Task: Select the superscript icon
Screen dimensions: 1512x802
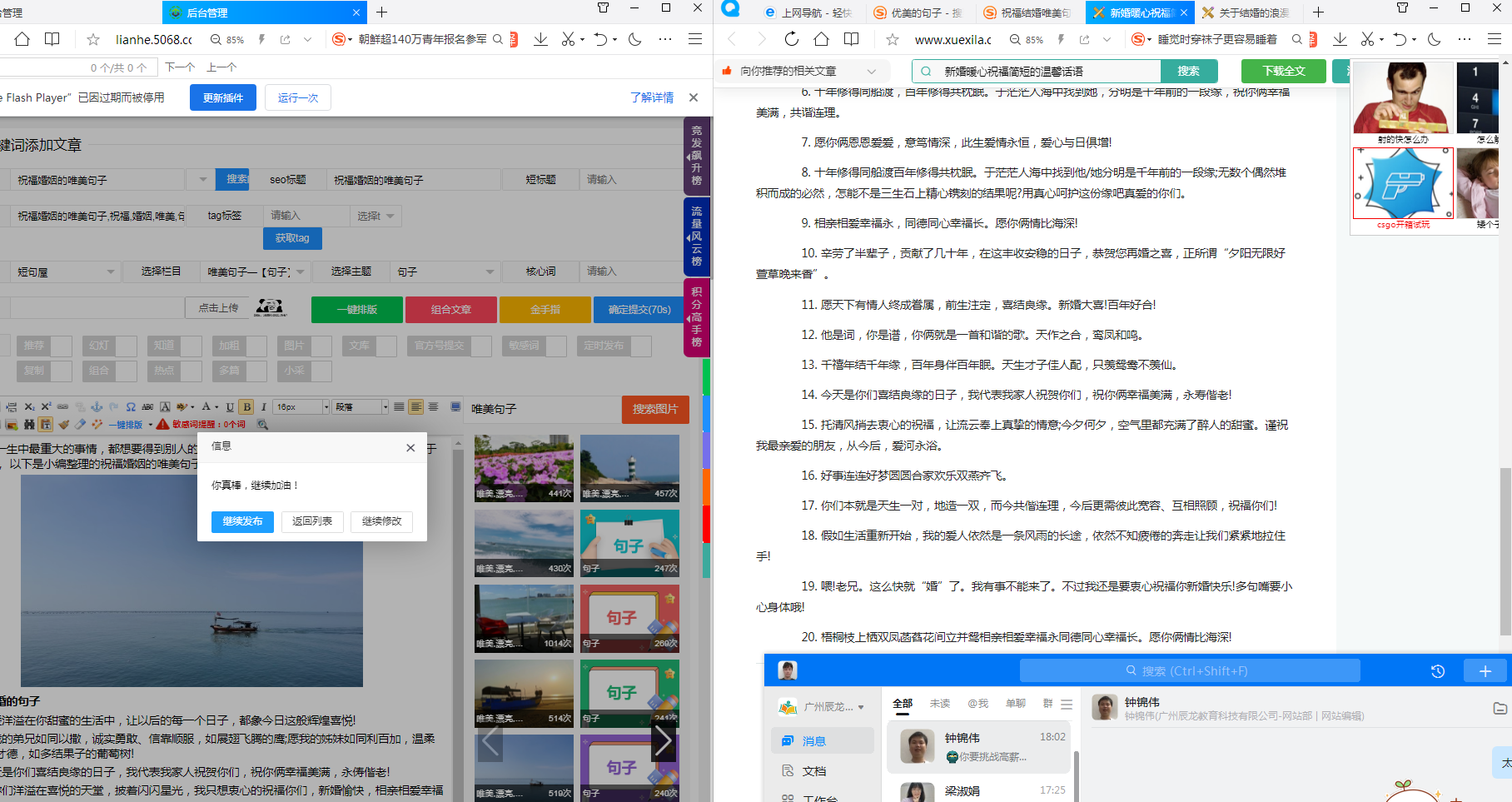Action: click(45, 407)
